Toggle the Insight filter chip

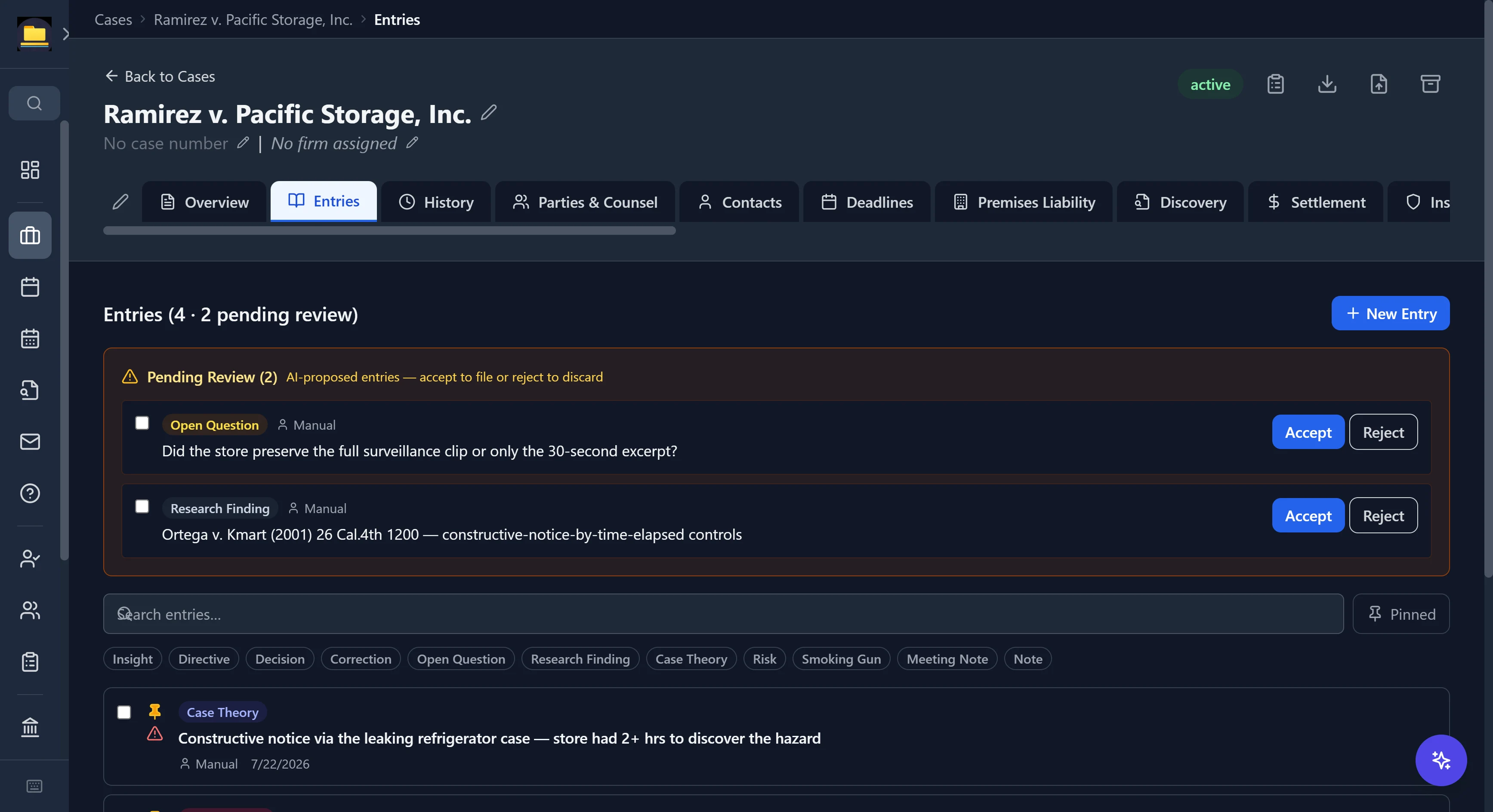(133, 658)
